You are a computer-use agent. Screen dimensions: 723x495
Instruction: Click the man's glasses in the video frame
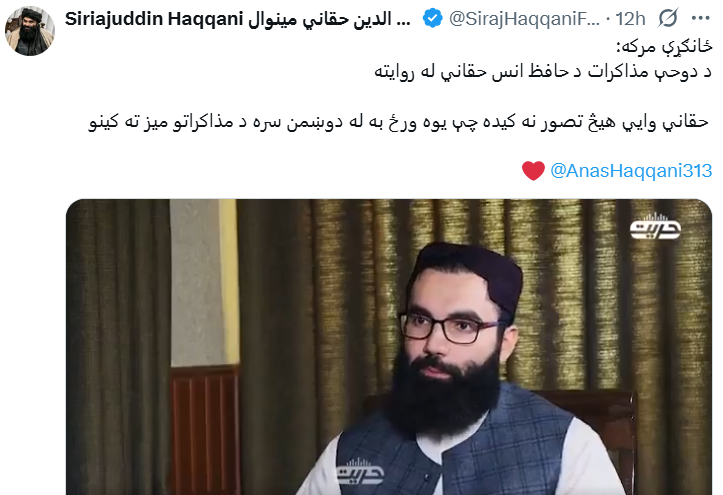pos(450,327)
